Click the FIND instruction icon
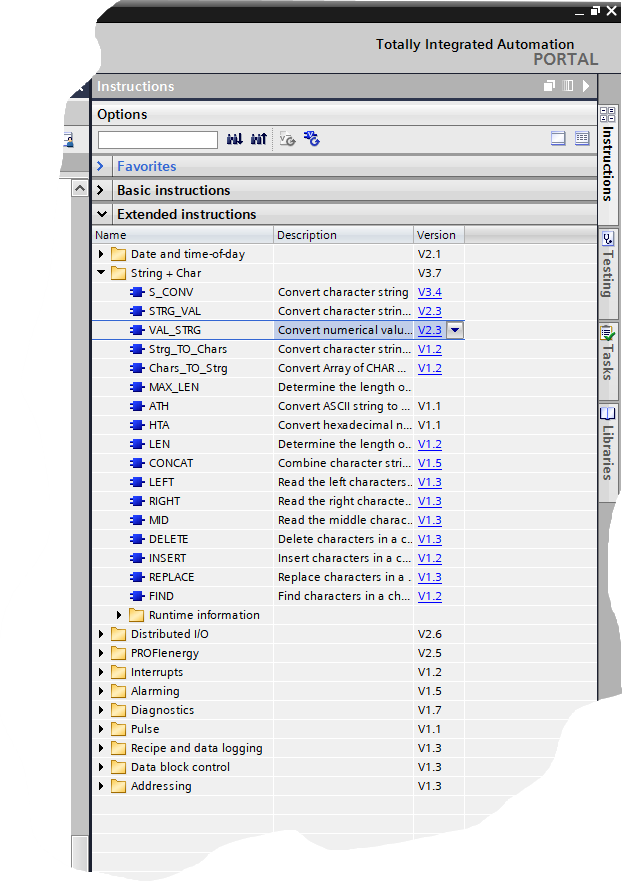Viewport: 622px width, 881px height. coord(137,596)
